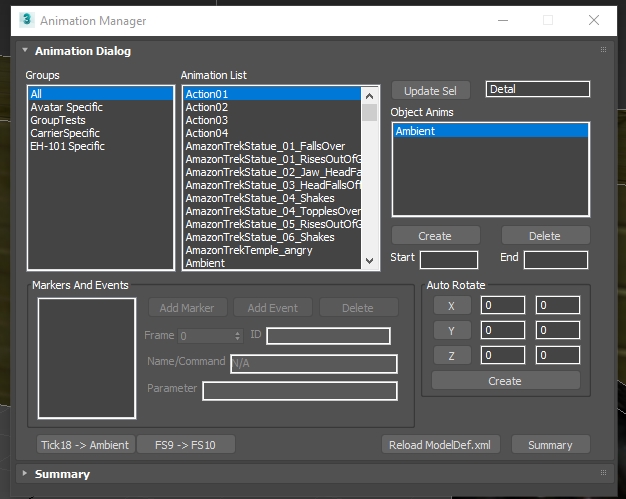Click the Tick18 -> Ambient button

[86, 444]
